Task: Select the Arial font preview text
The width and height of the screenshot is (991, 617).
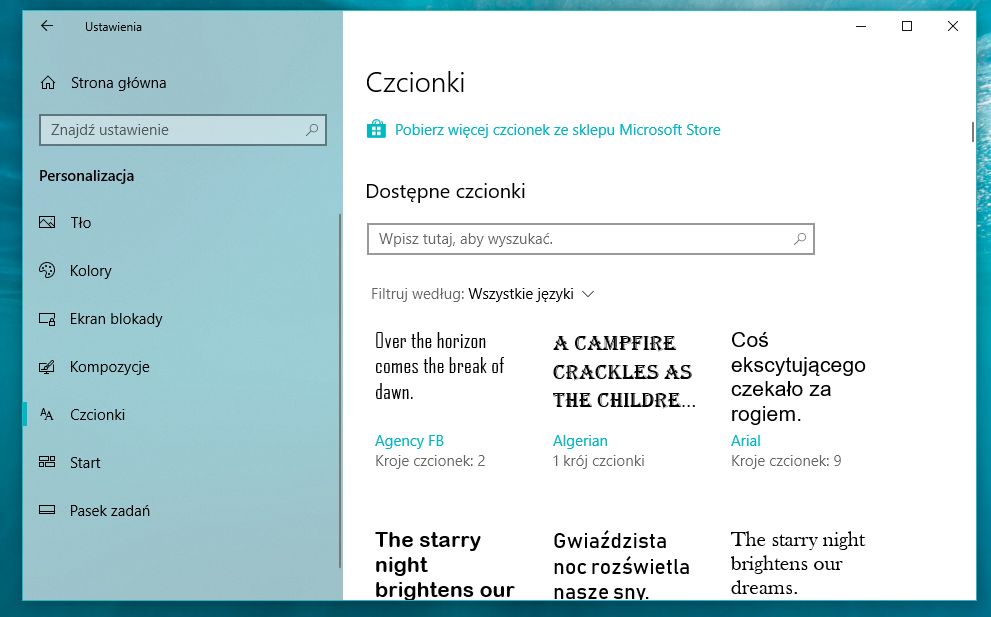Action: tap(797, 377)
